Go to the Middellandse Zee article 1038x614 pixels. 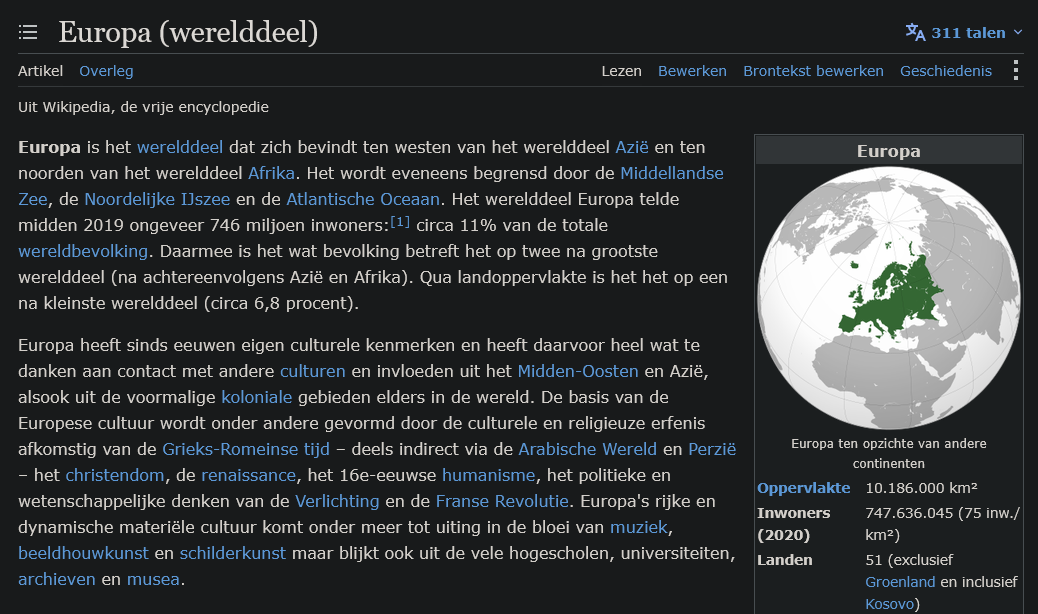click(x=671, y=173)
